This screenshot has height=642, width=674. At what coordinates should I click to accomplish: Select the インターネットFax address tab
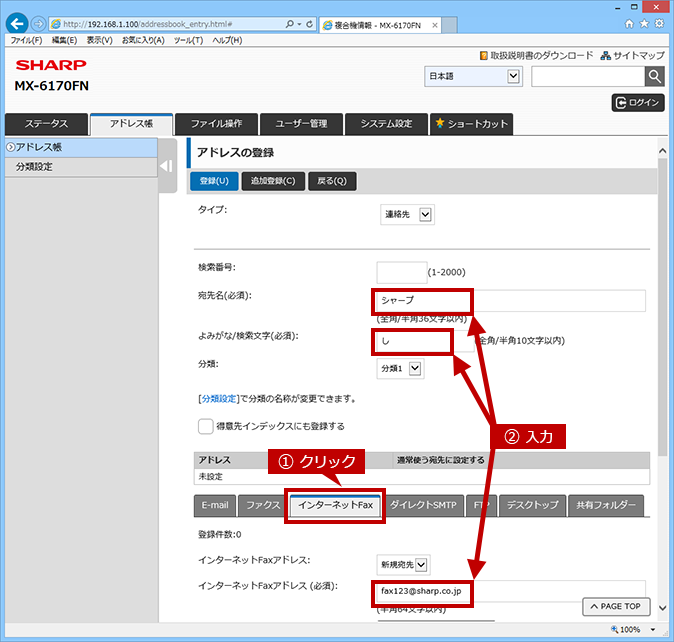tap(335, 505)
